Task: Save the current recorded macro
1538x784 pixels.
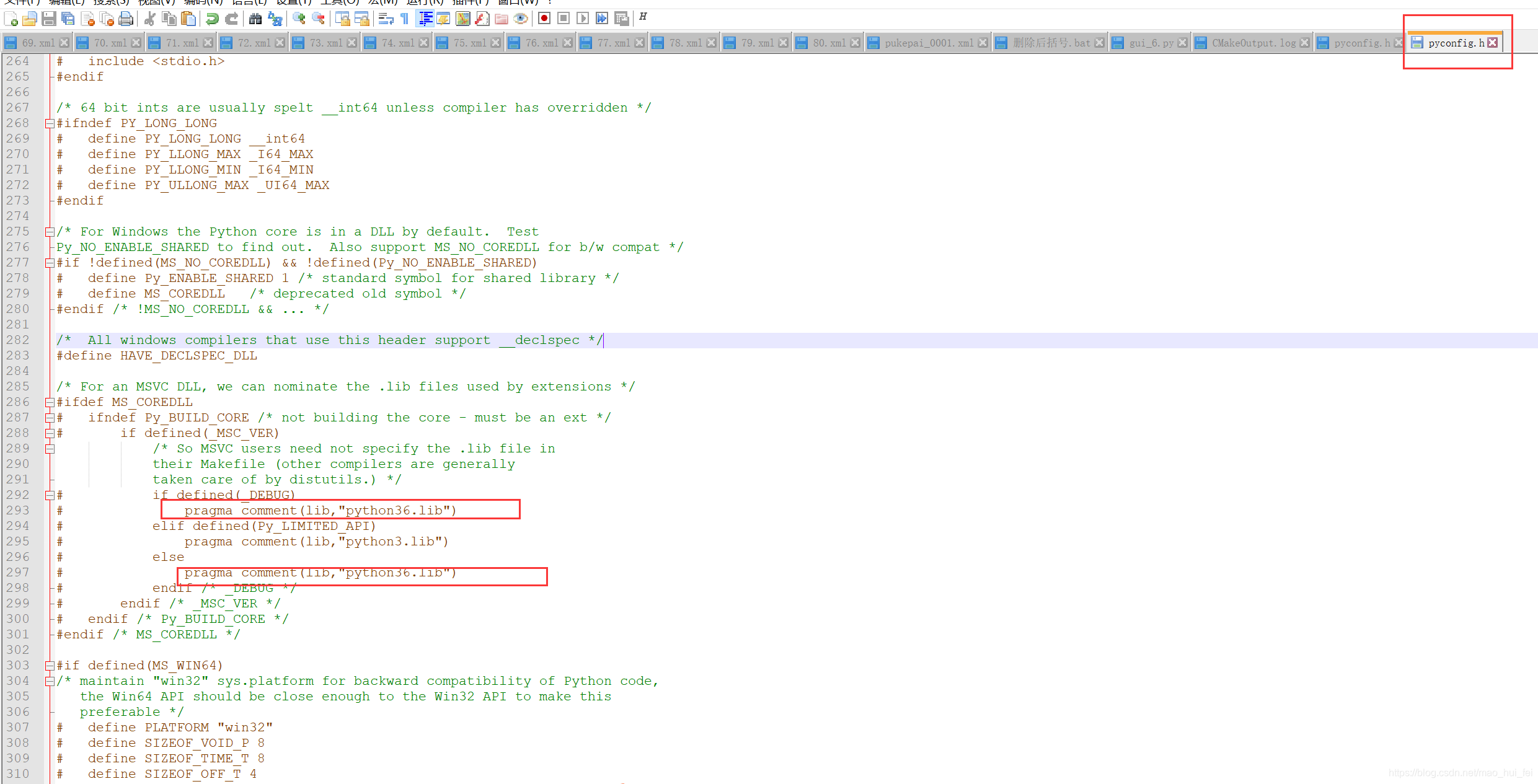Action: click(x=622, y=19)
